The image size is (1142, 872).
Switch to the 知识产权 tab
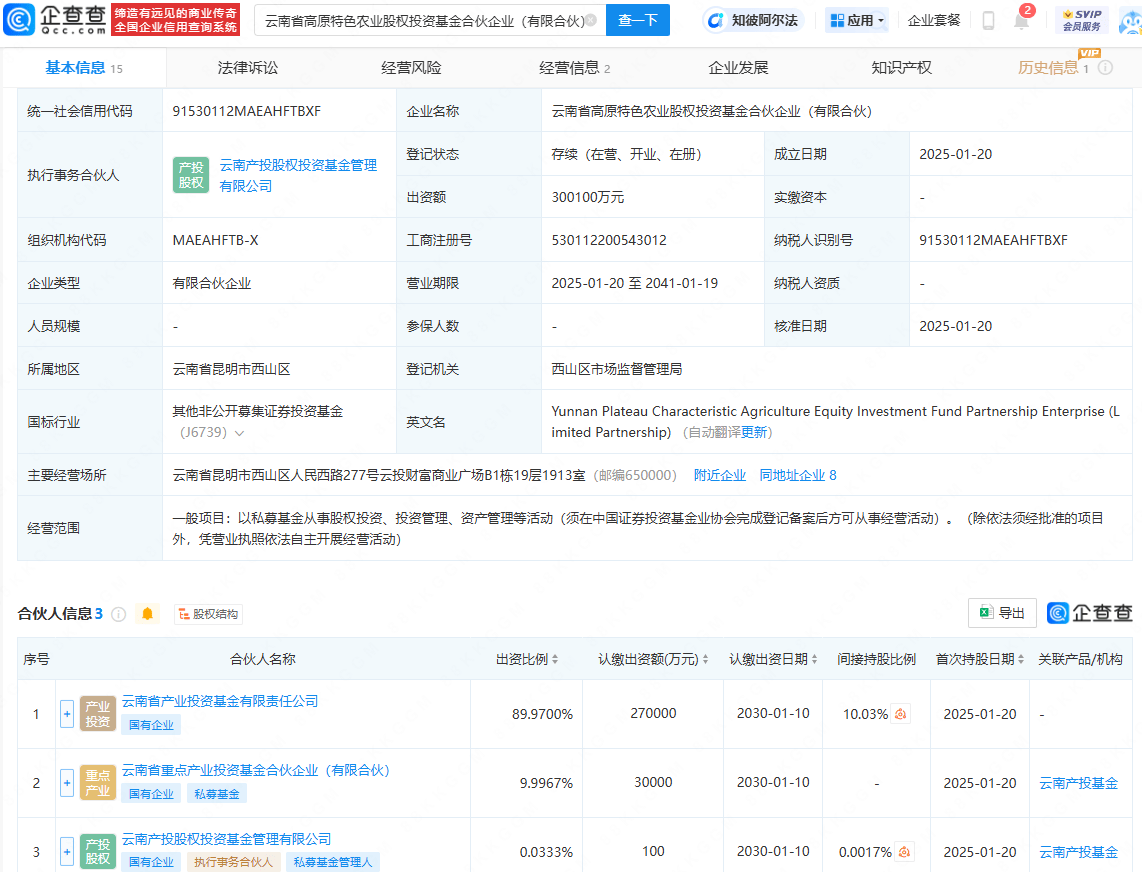coord(902,68)
